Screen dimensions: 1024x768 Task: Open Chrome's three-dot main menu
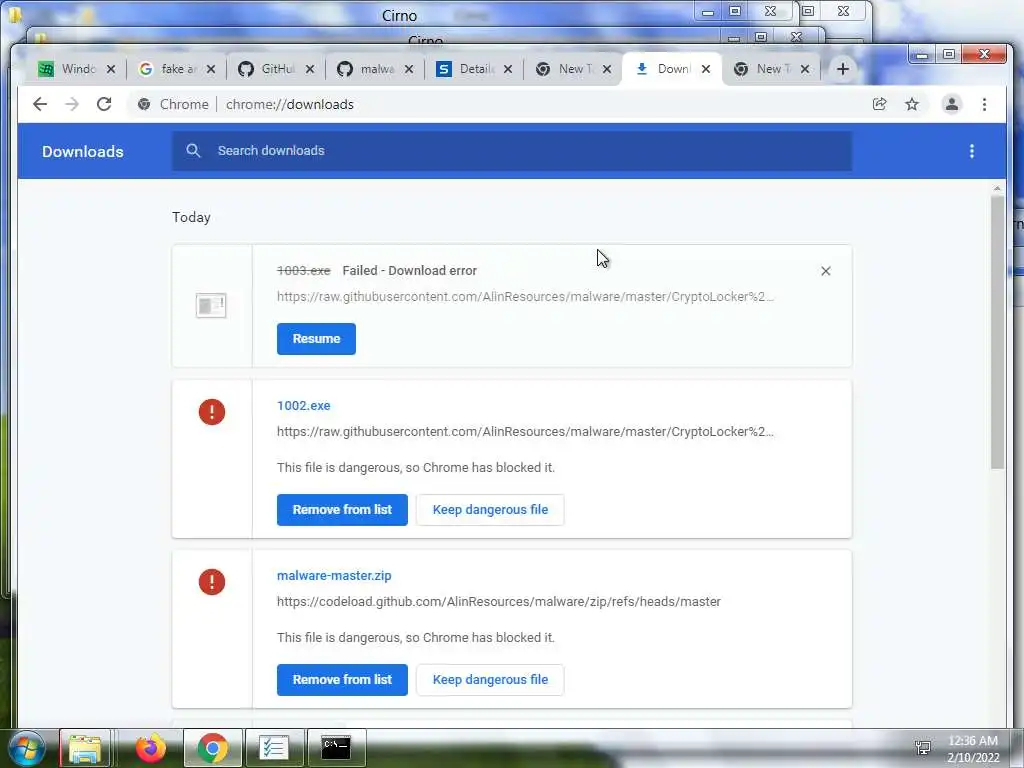click(x=984, y=104)
